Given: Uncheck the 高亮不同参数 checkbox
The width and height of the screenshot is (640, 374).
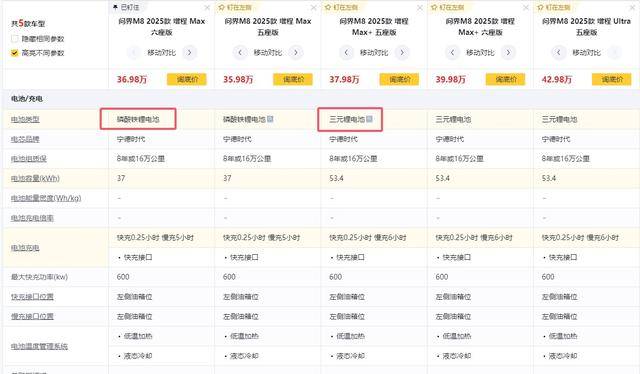Looking at the screenshot, I should coord(15,53).
